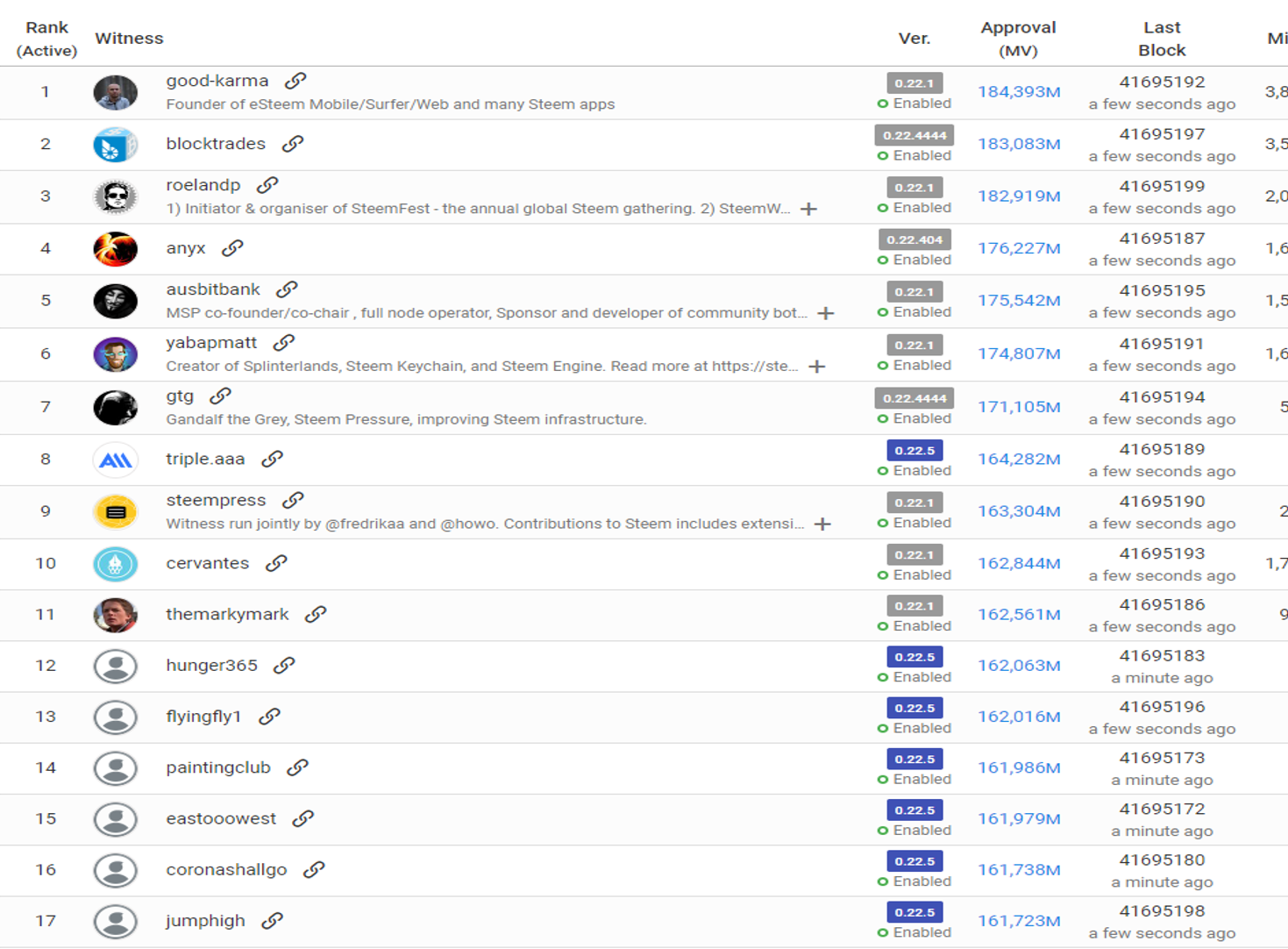Click the Approval (MV) column header

(1018, 39)
